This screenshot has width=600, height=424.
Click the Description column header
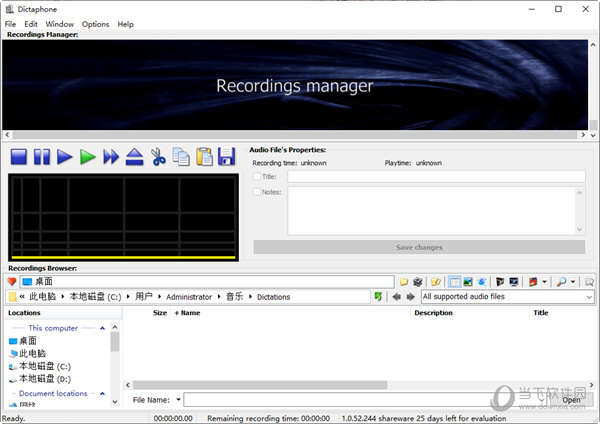point(433,313)
